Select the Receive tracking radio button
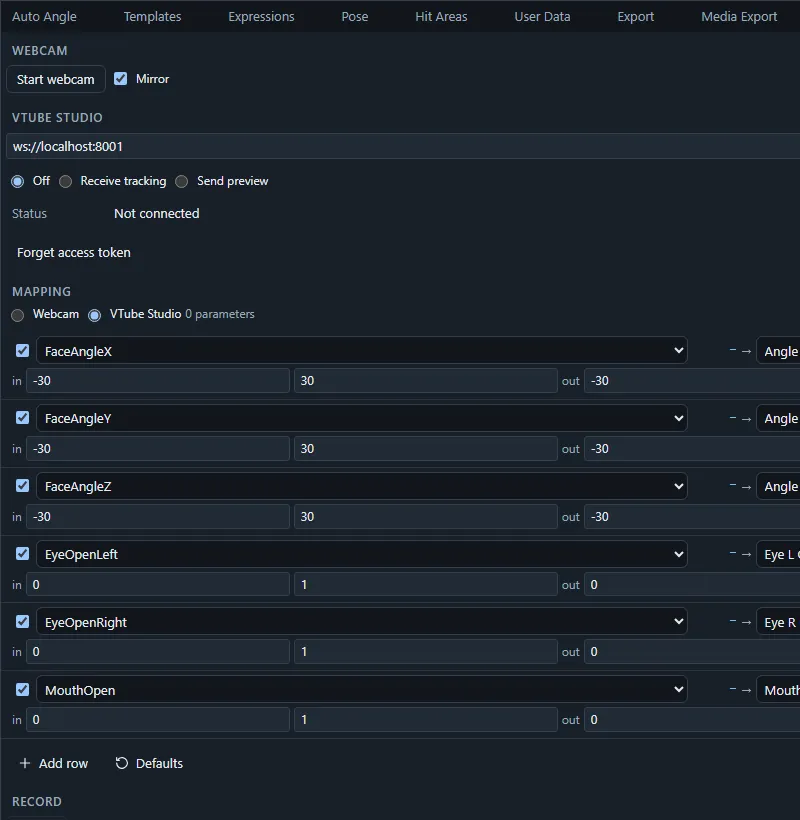Image resolution: width=800 pixels, height=820 pixels. [65, 181]
